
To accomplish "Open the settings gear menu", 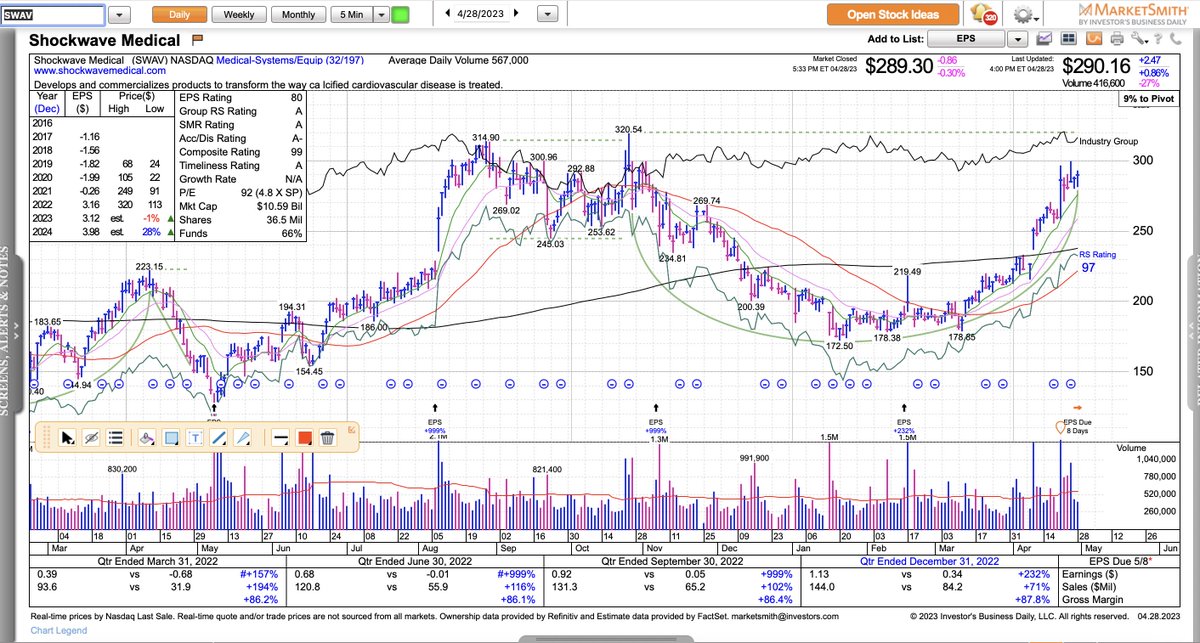I will click(1025, 15).
